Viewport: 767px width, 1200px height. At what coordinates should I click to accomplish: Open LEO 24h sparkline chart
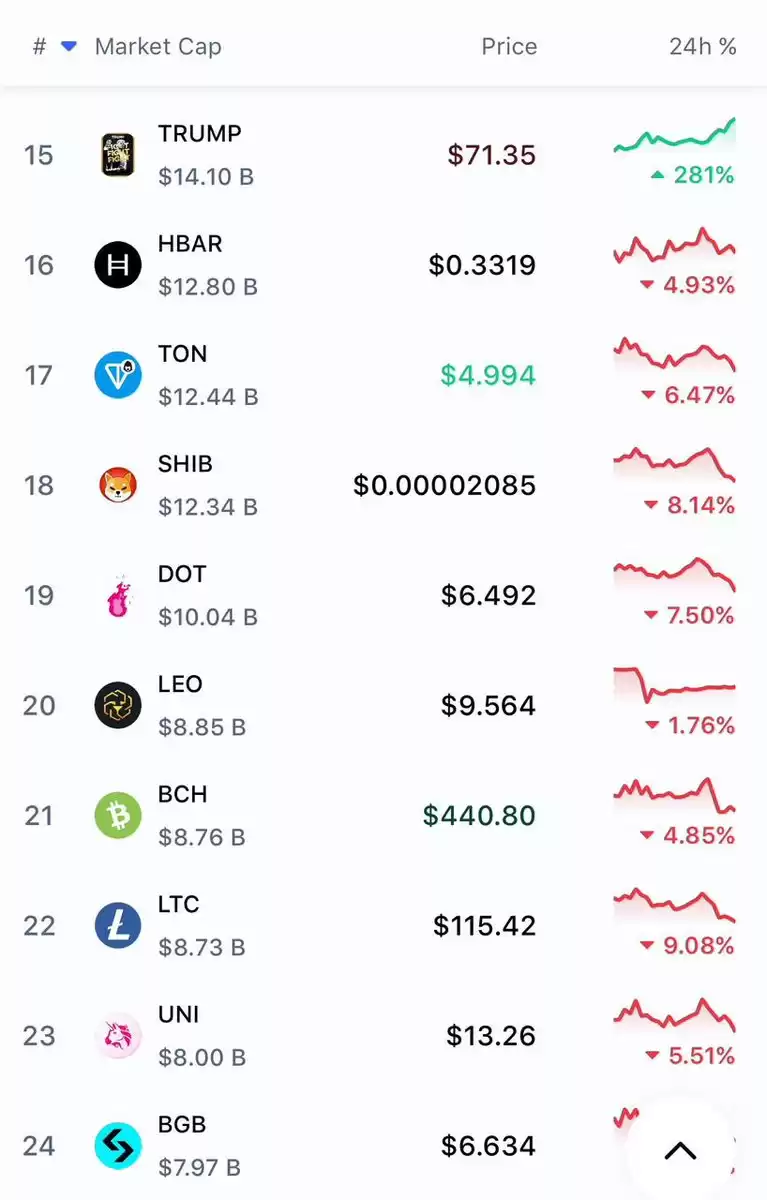point(674,685)
